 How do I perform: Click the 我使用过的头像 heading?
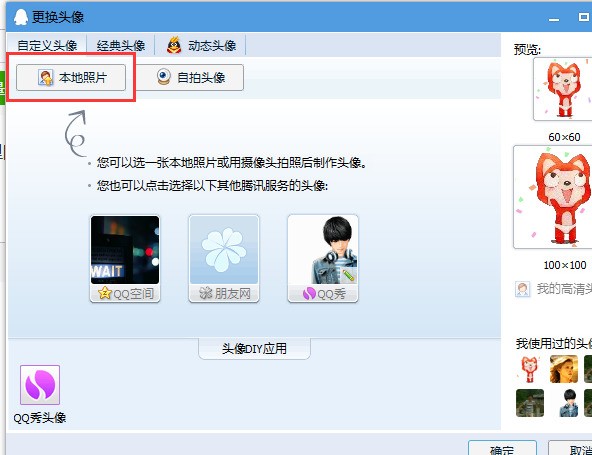tap(554, 343)
